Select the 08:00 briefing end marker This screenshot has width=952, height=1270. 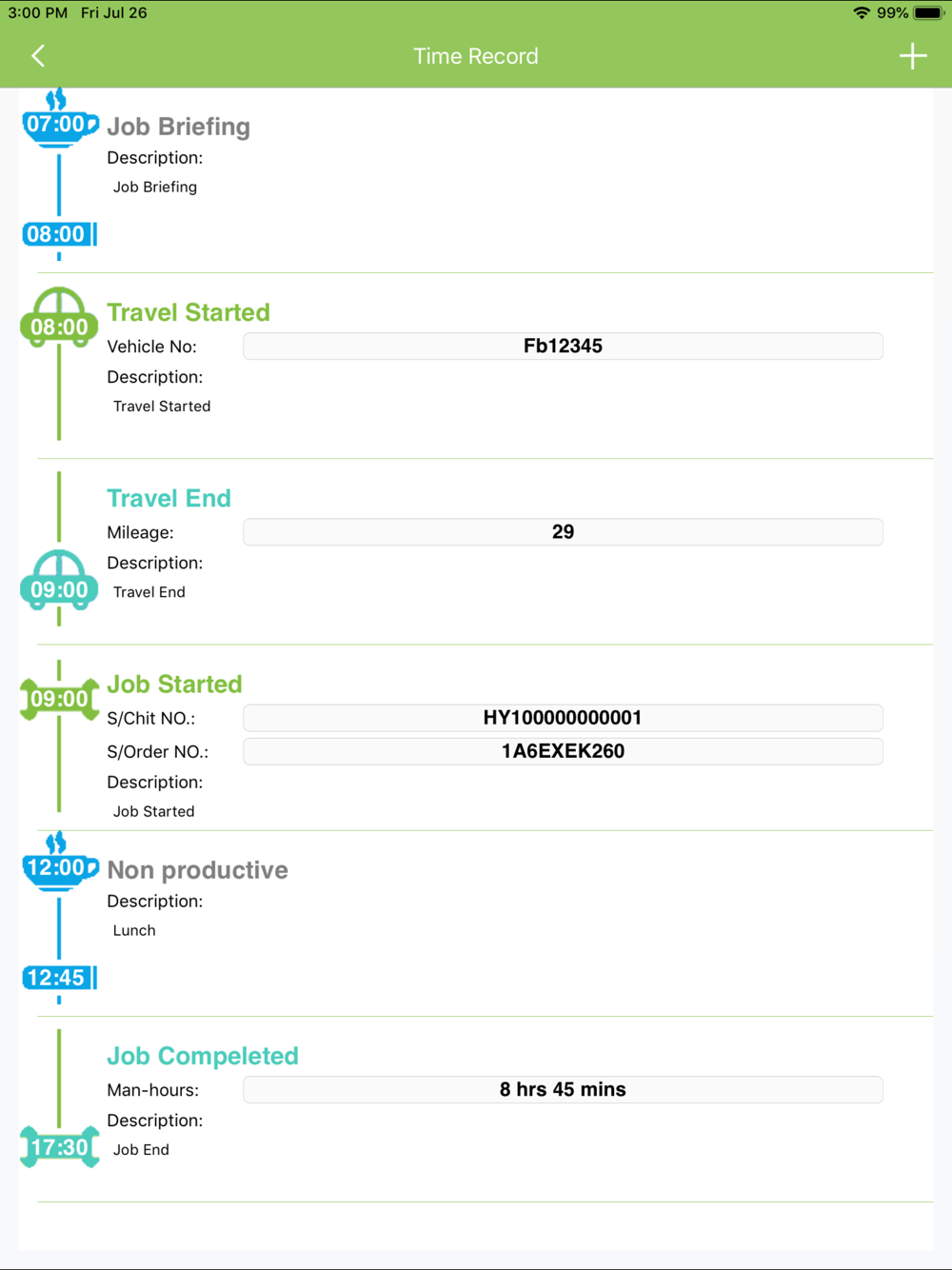(57, 234)
